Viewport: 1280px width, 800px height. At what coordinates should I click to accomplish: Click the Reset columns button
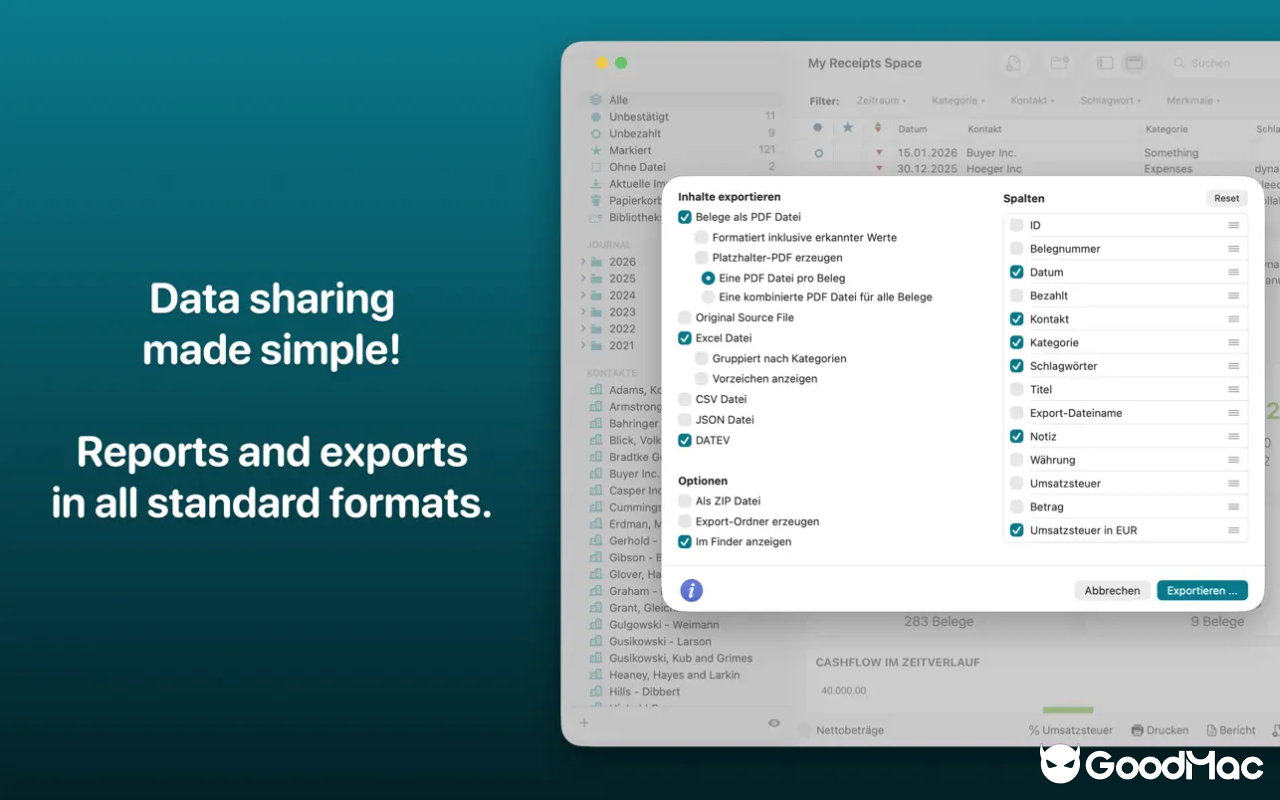pyautogui.click(x=1226, y=198)
